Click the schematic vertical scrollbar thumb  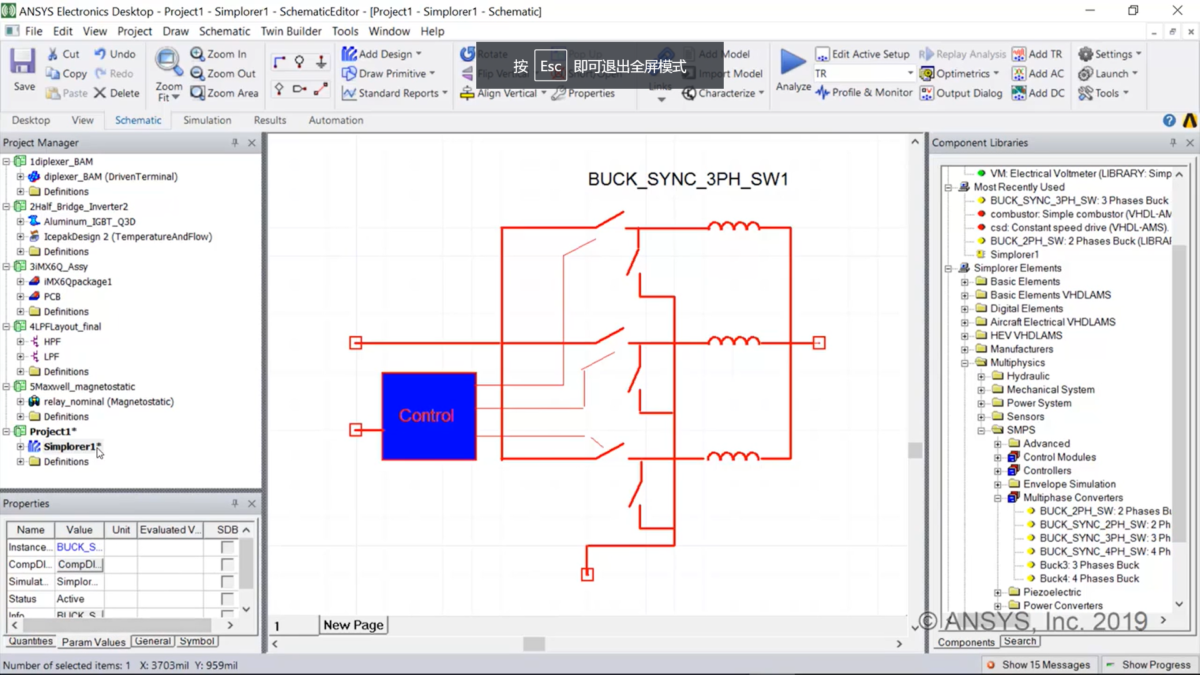(914, 450)
